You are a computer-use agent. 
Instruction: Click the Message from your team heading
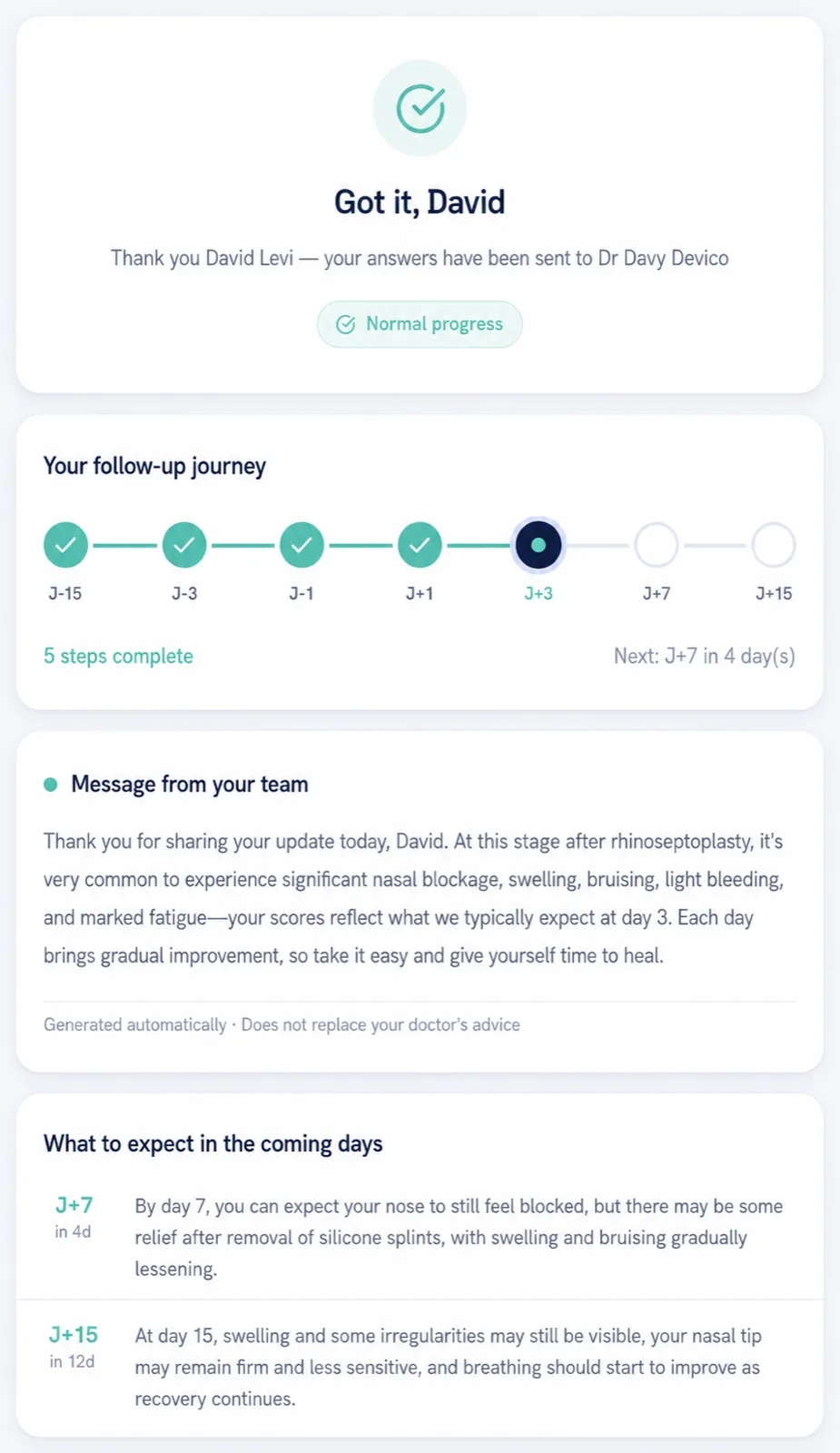(190, 784)
